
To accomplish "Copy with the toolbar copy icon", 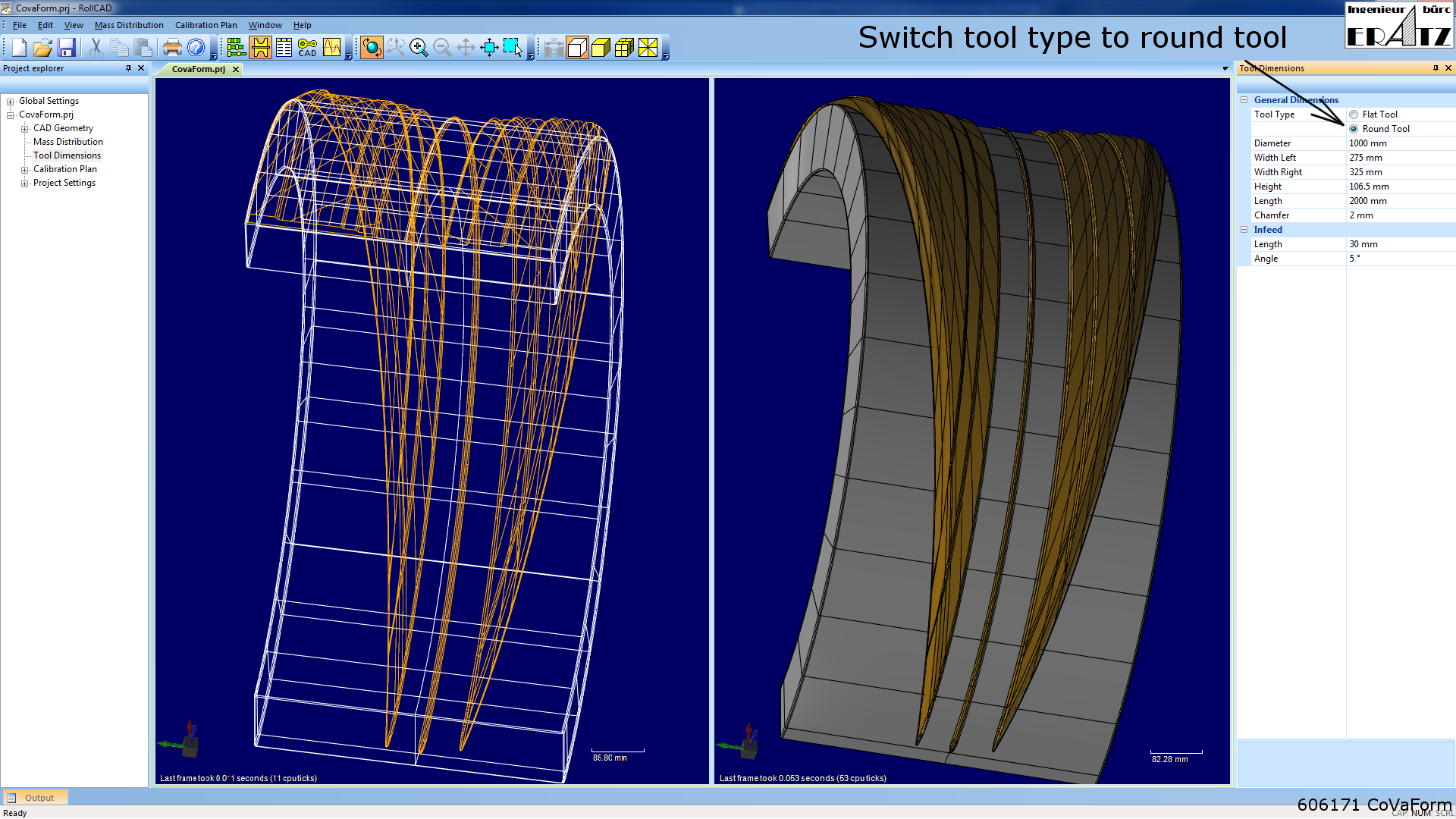I will pos(119,48).
